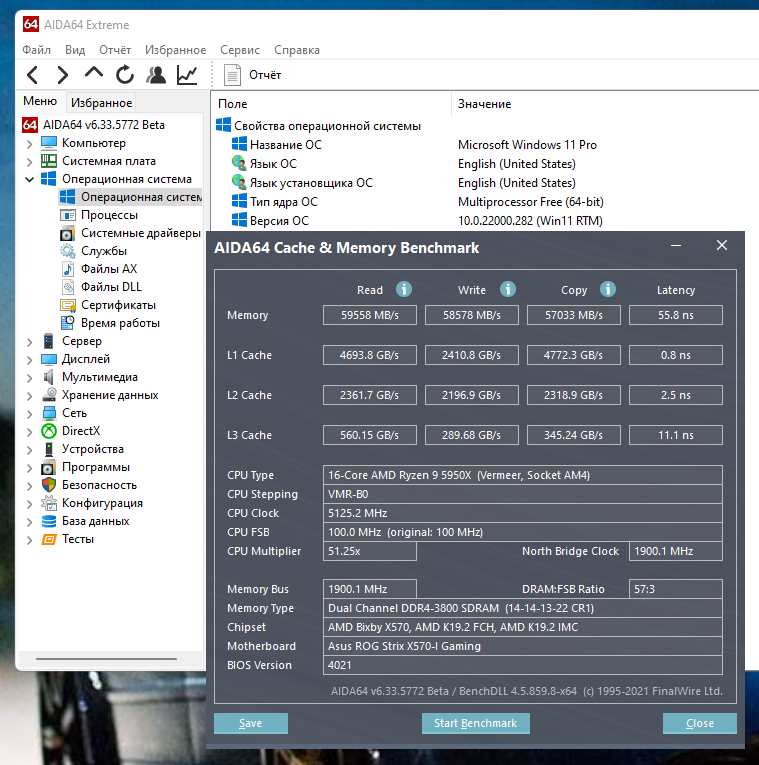This screenshot has width=759, height=765.
Task: Open the Файл menu
Action: (37, 50)
